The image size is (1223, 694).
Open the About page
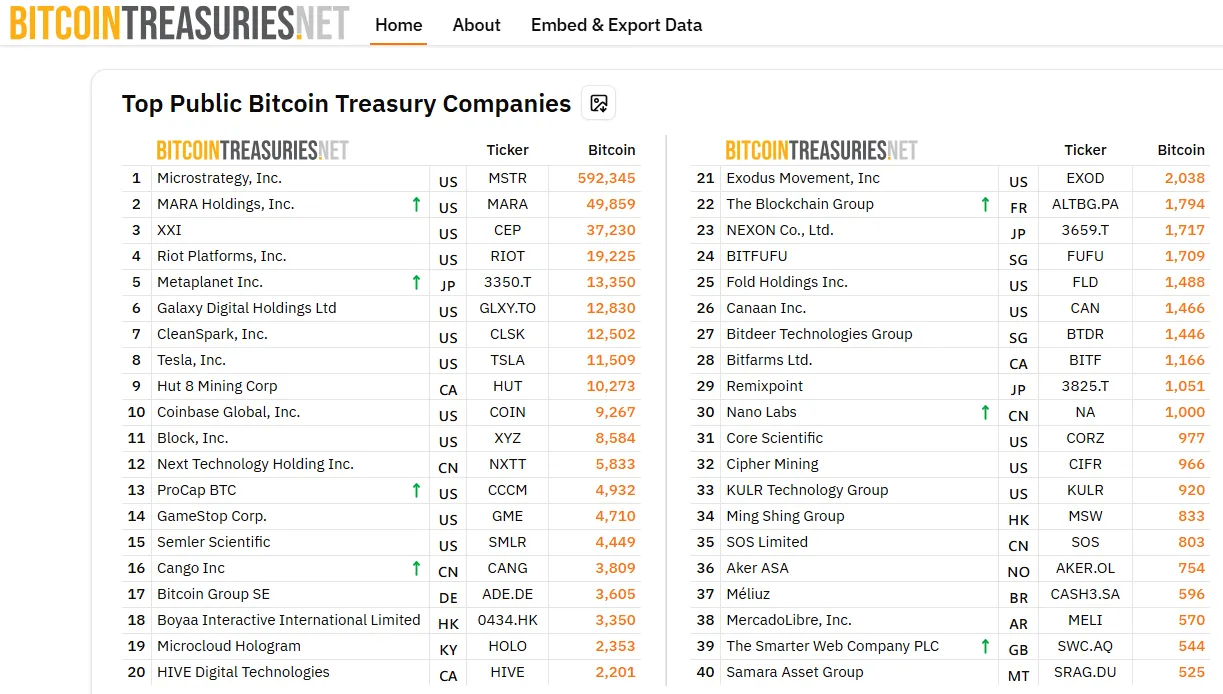[x=477, y=25]
